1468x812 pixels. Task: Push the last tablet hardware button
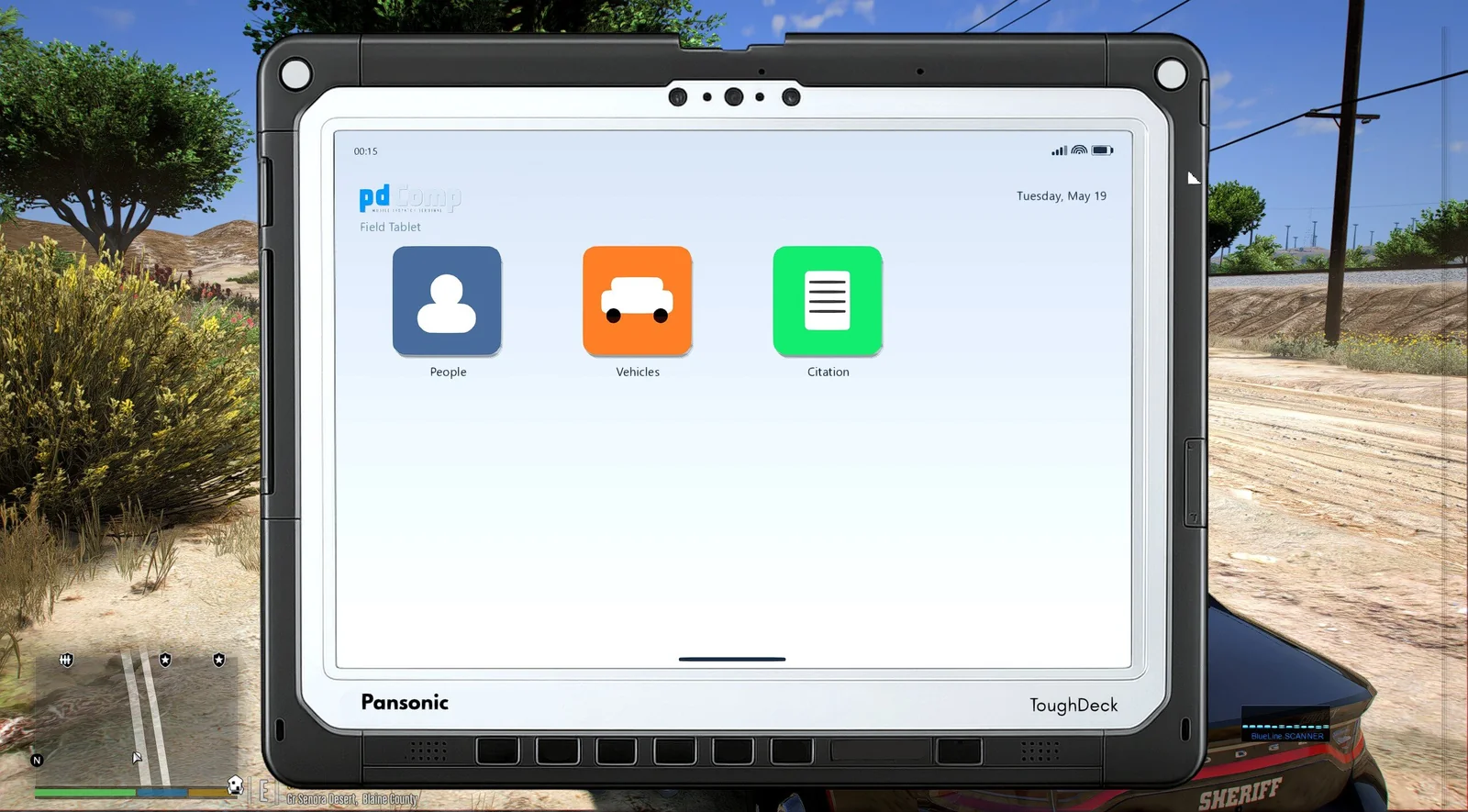click(x=959, y=751)
